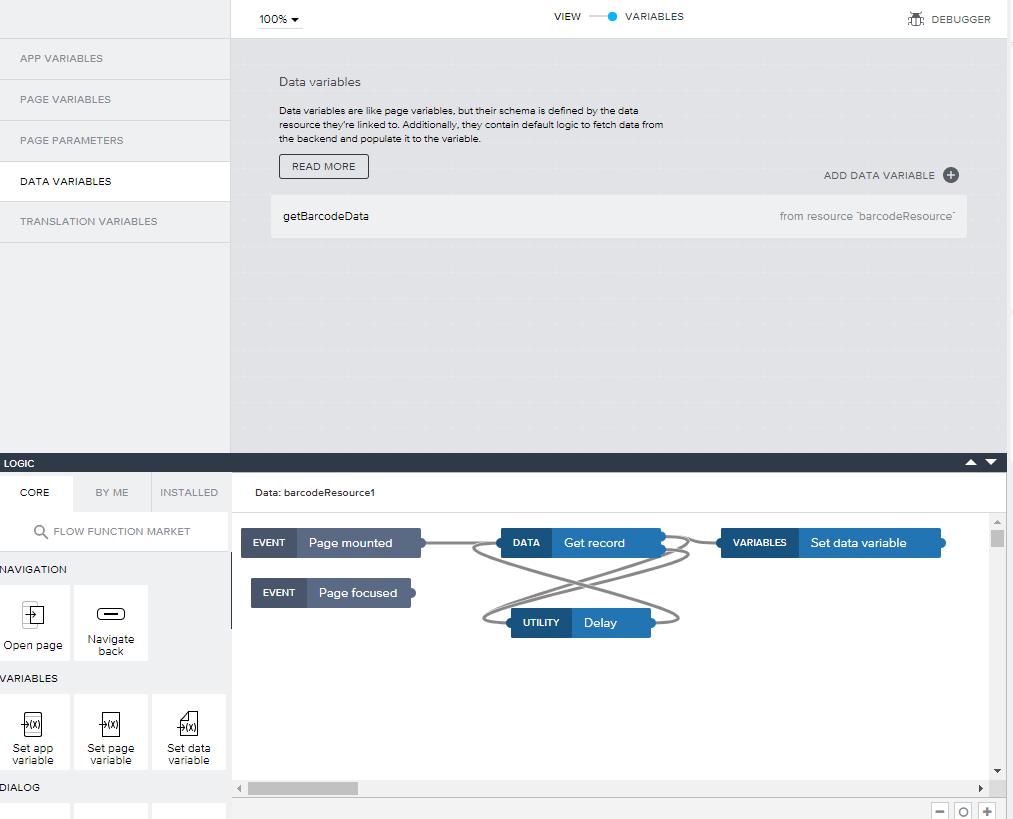This screenshot has width=1013, height=819.
Task: Click the output port of Page focused node
Action: click(x=412, y=593)
